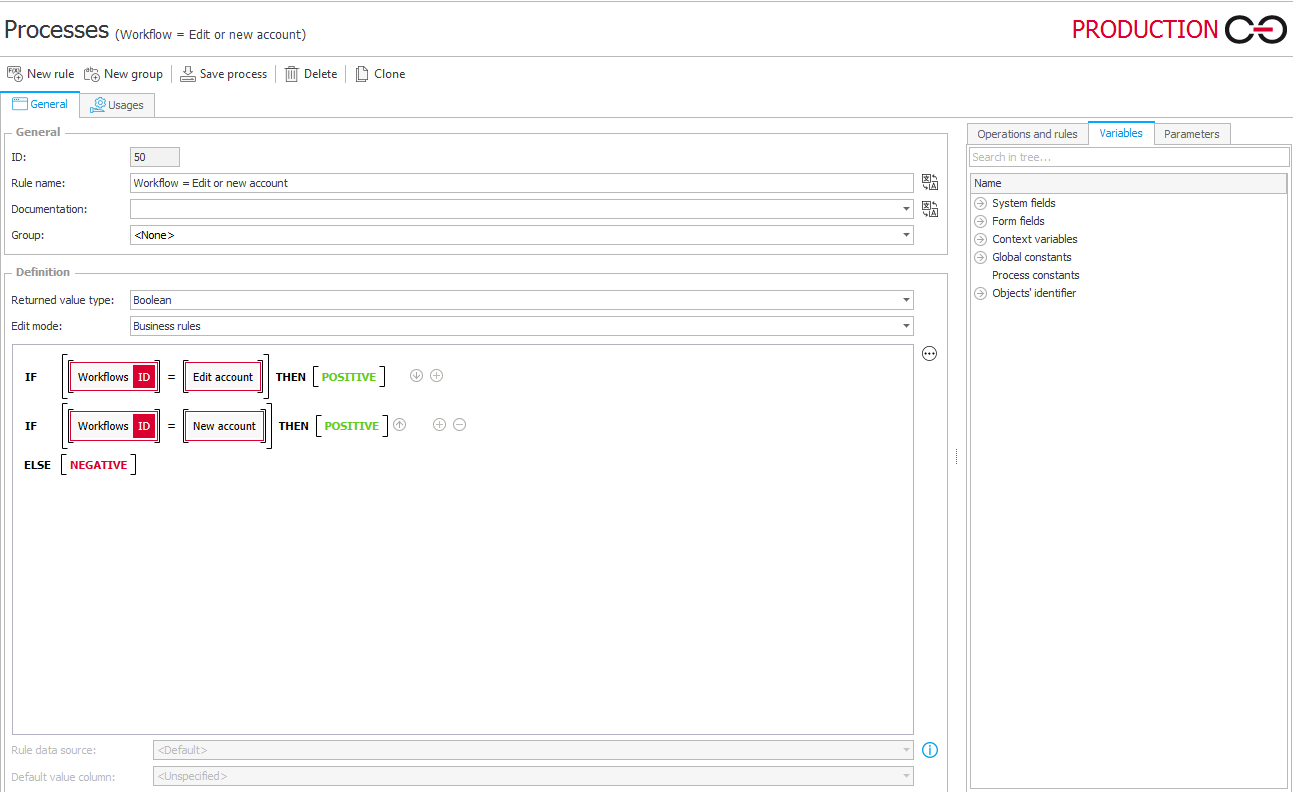This screenshot has width=1293, height=792.
Task: Open the Group dropdown showing <None>
Action: click(x=906, y=235)
